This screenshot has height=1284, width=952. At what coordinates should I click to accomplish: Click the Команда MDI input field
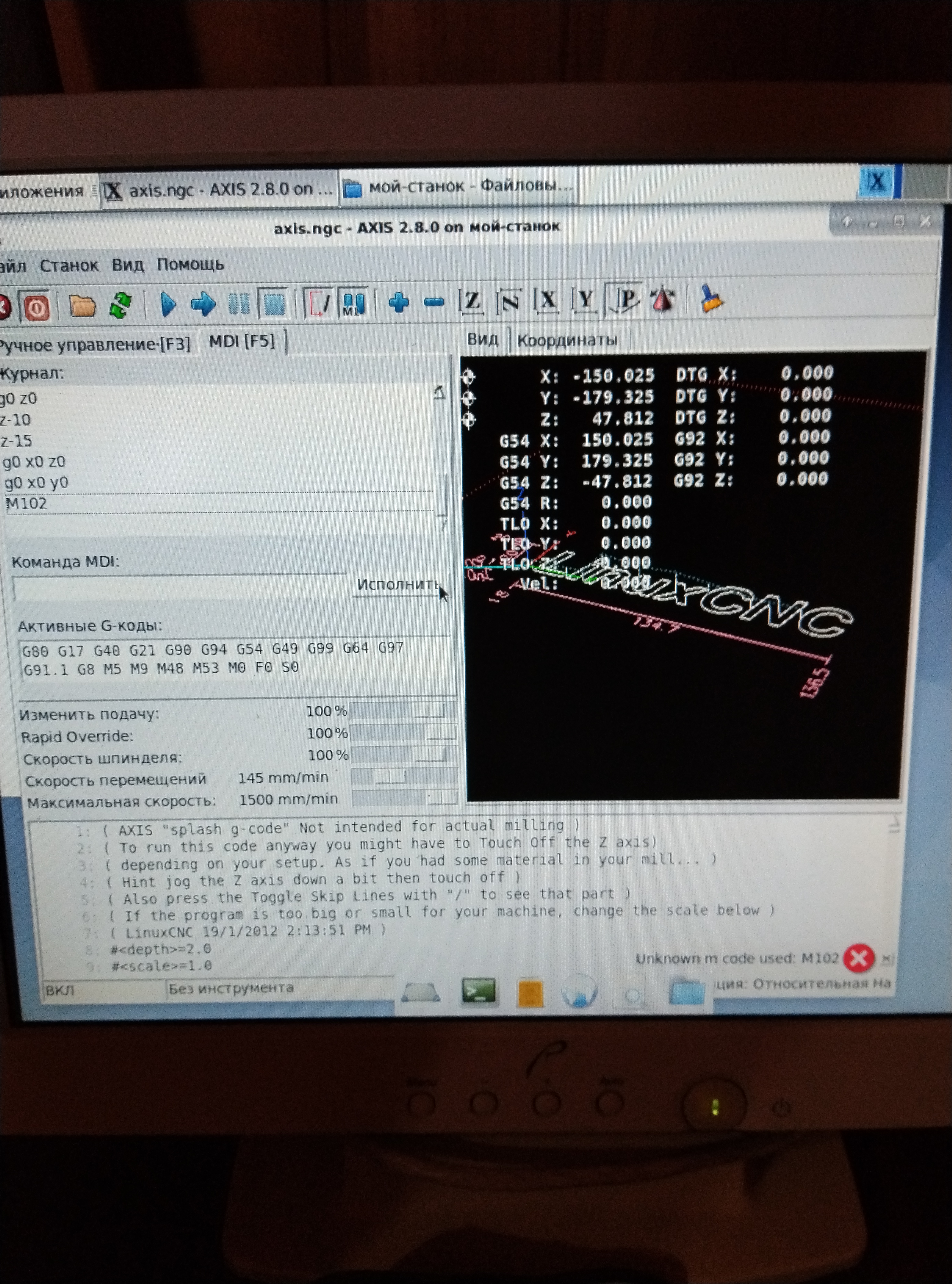(x=179, y=588)
